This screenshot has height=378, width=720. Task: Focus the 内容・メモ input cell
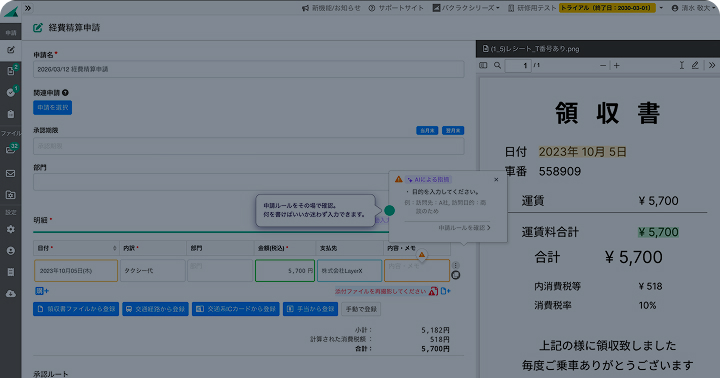(x=416, y=271)
